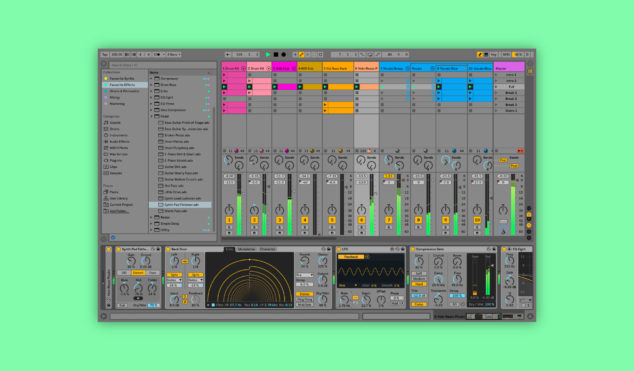Open the User Library place
Screen dimensions: 634x371
tap(116, 198)
